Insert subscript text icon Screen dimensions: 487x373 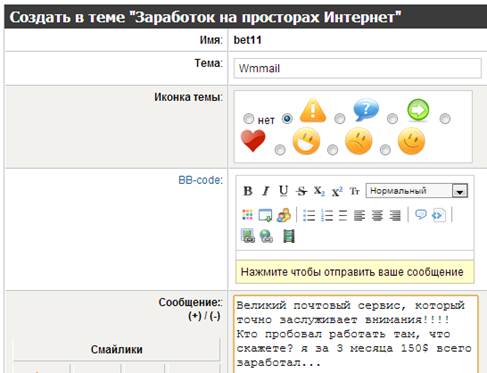click(x=319, y=191)
